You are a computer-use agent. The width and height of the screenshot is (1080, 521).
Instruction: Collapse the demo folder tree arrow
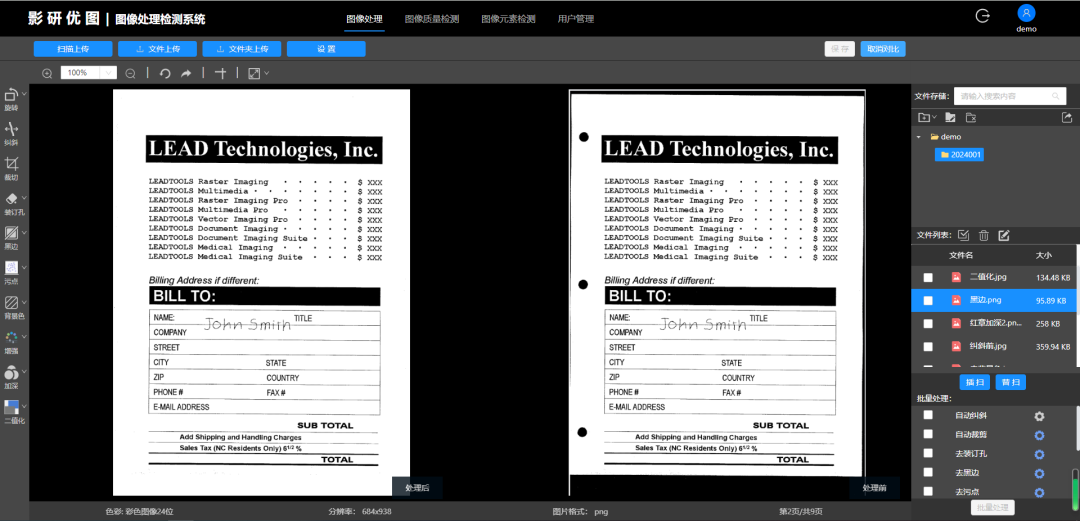coord(919,137)
